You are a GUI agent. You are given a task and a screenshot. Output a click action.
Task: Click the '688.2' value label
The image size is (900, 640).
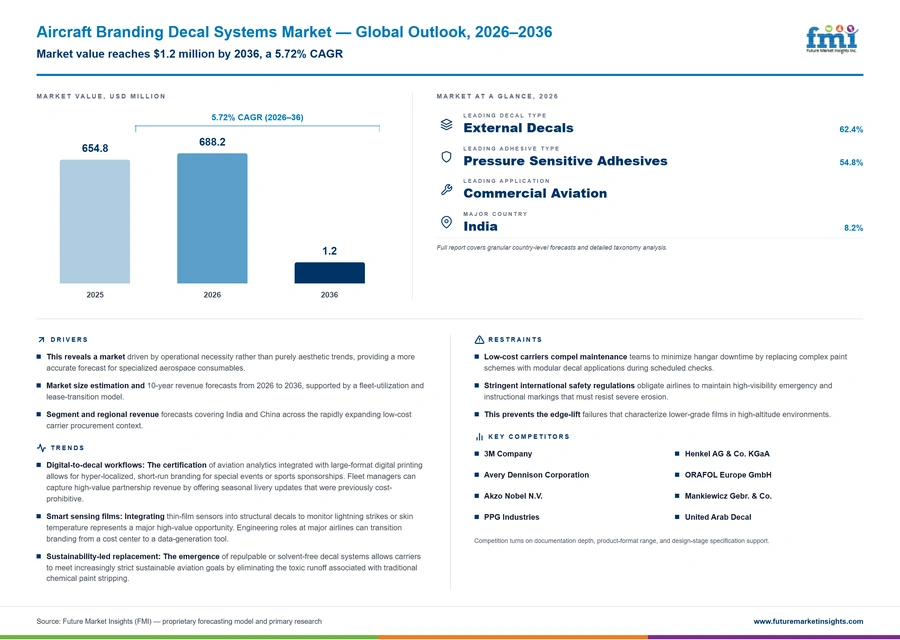point(212,142)
